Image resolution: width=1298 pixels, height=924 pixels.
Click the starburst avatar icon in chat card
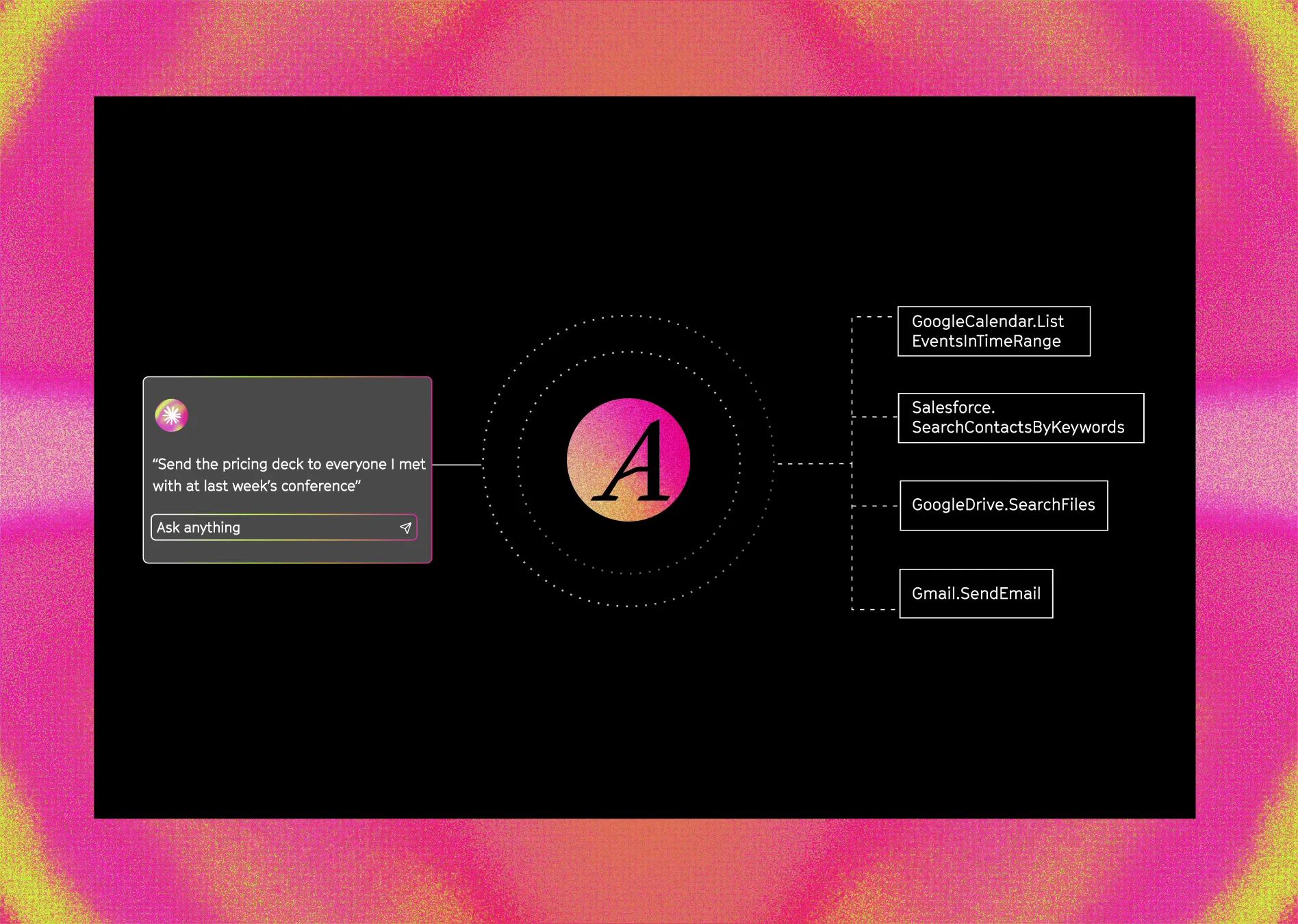[x=172, y=415]
